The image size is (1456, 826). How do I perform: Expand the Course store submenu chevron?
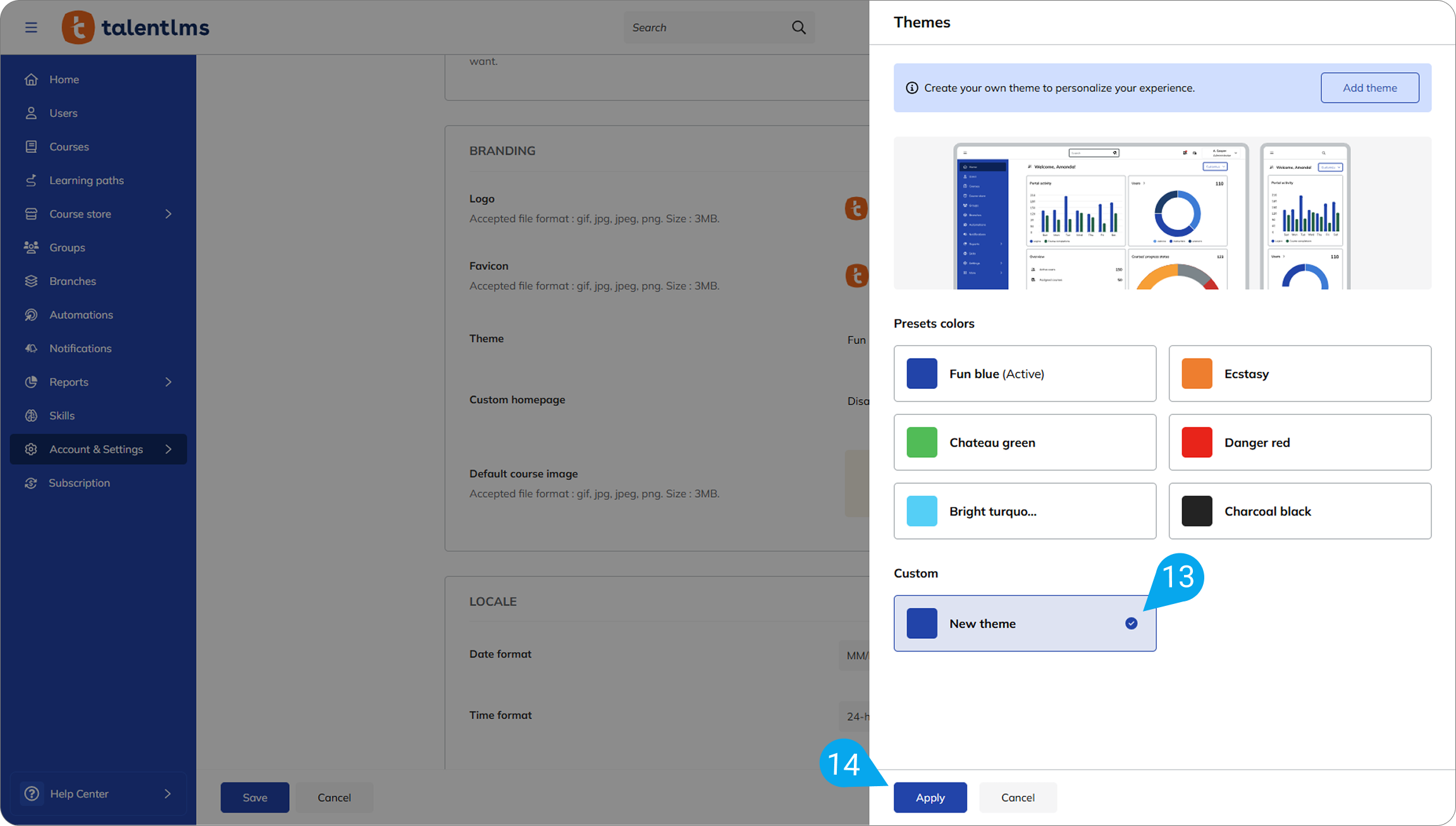point(168,214)
